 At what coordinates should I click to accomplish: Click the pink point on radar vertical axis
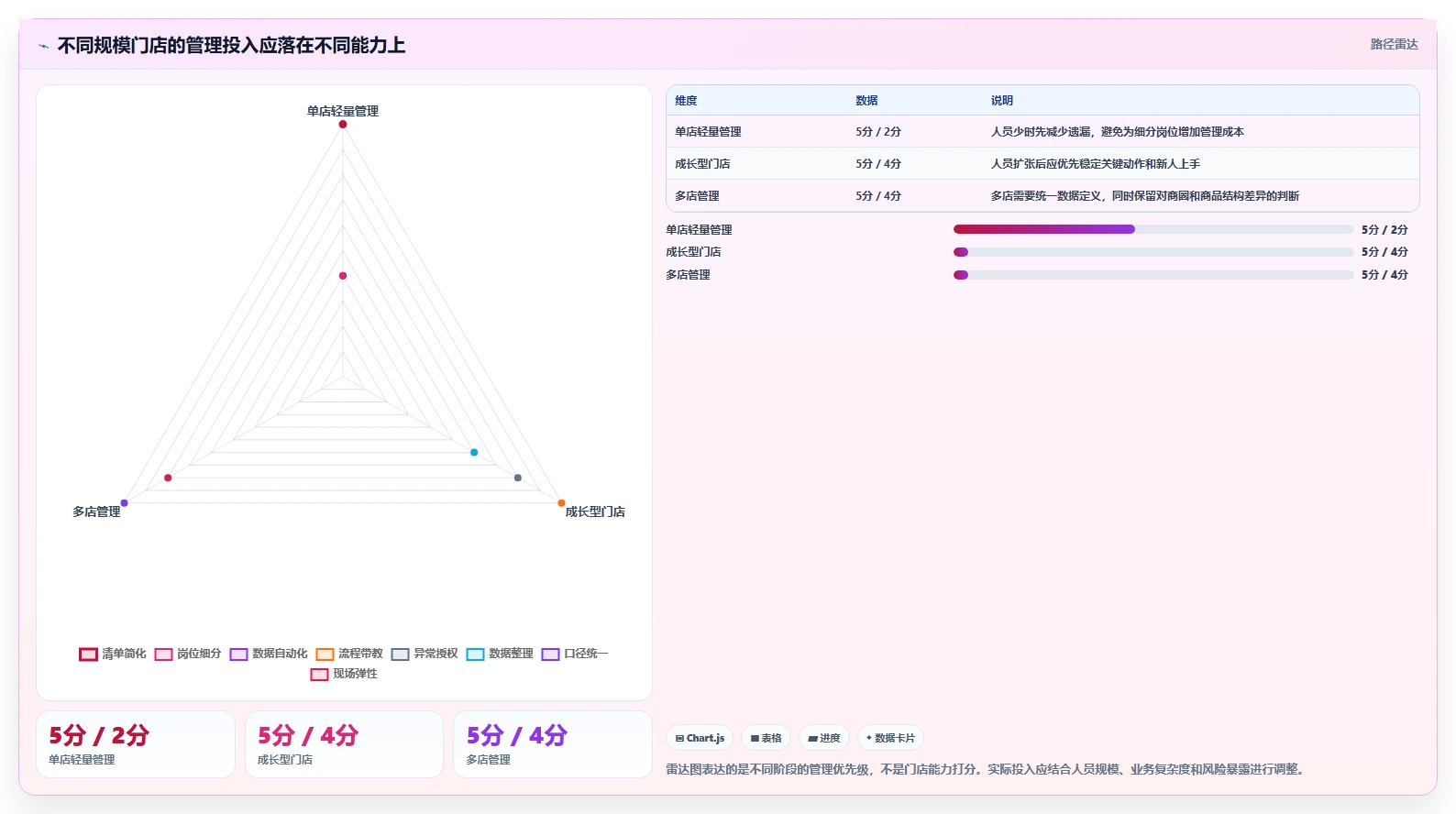(343, 276)
